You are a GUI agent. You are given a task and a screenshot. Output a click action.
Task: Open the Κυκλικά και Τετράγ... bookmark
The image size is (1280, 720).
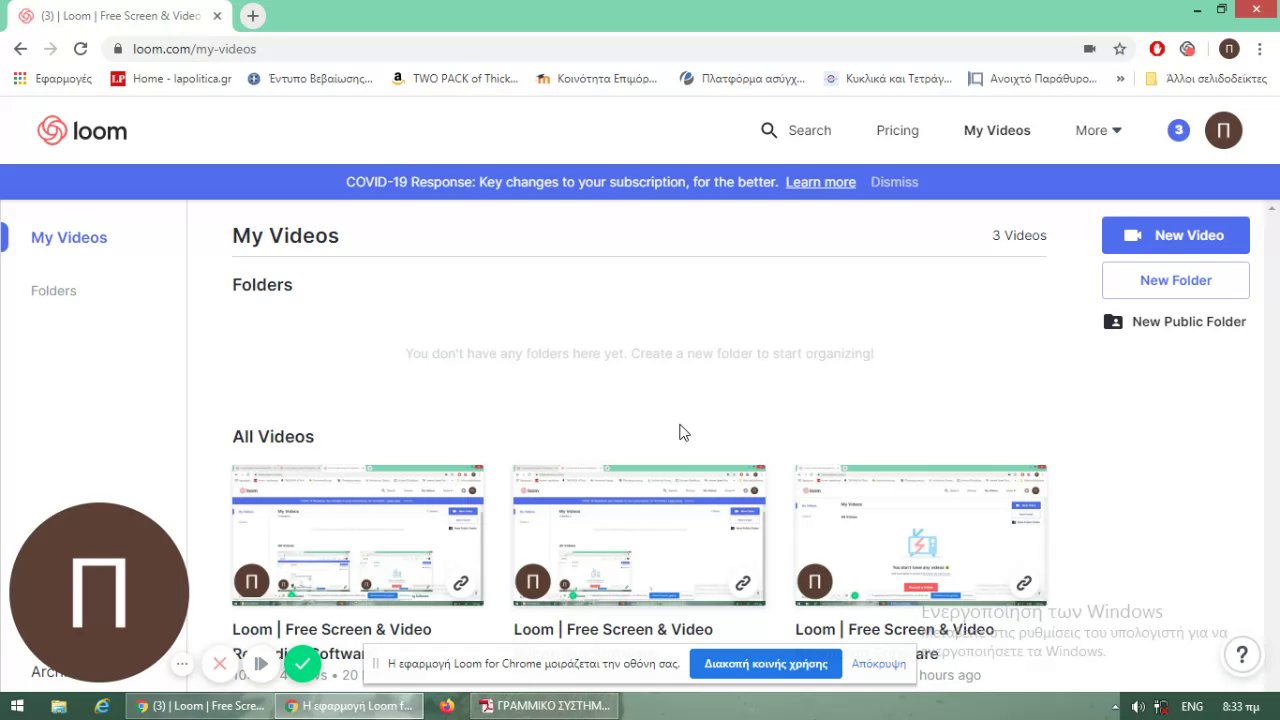888,78
